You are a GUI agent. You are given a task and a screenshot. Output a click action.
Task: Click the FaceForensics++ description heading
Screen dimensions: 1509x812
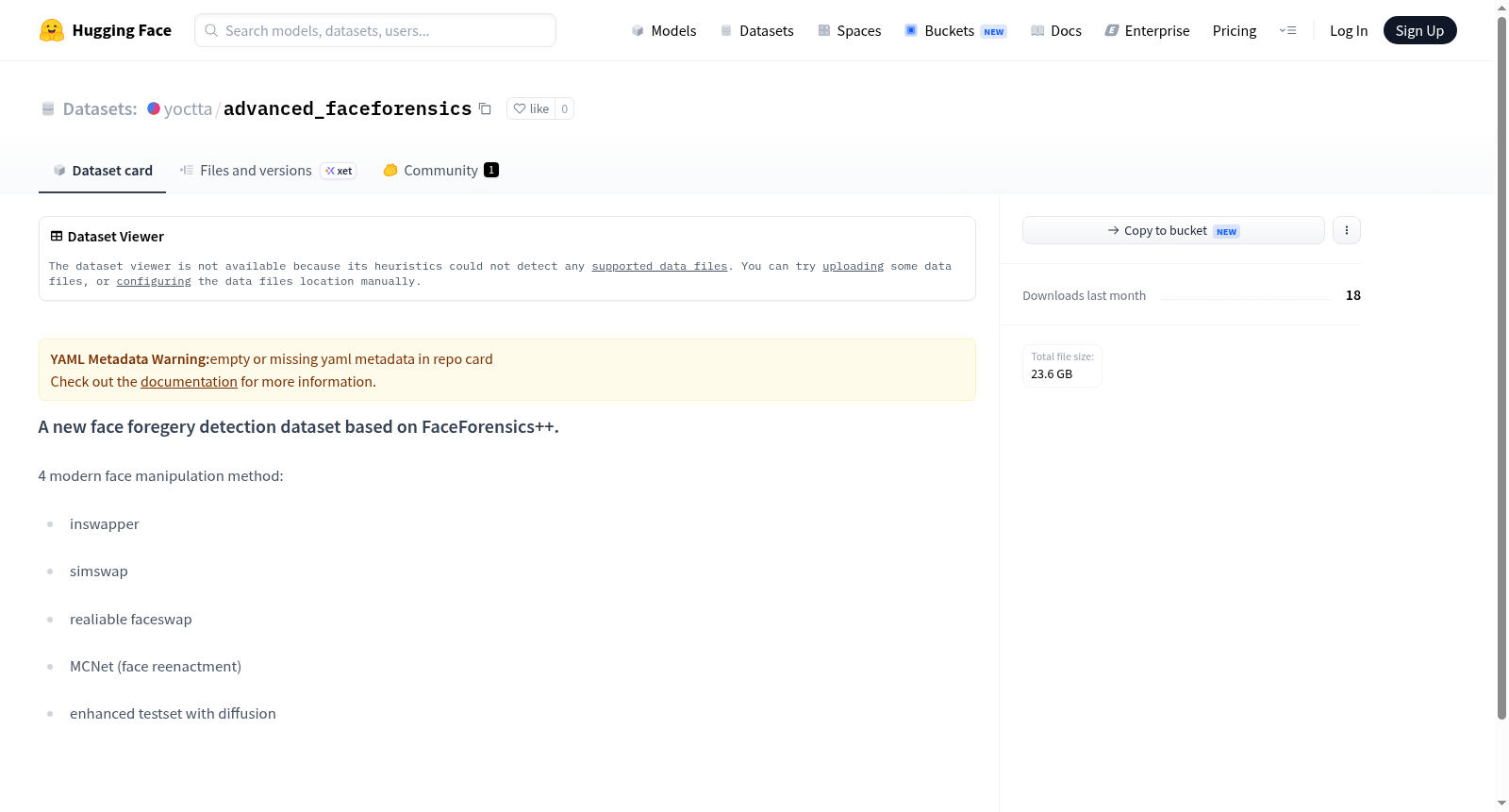[299, 427]
